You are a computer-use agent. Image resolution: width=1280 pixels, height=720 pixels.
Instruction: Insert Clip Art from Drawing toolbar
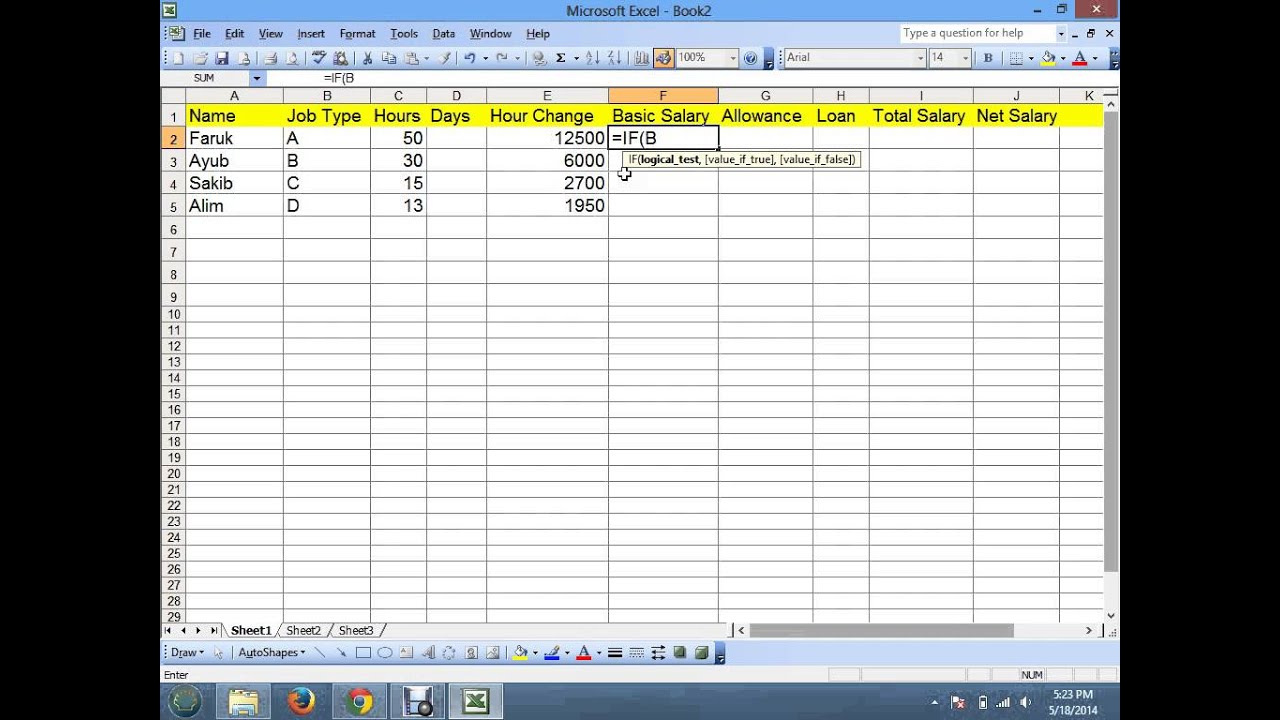[471, 653]
